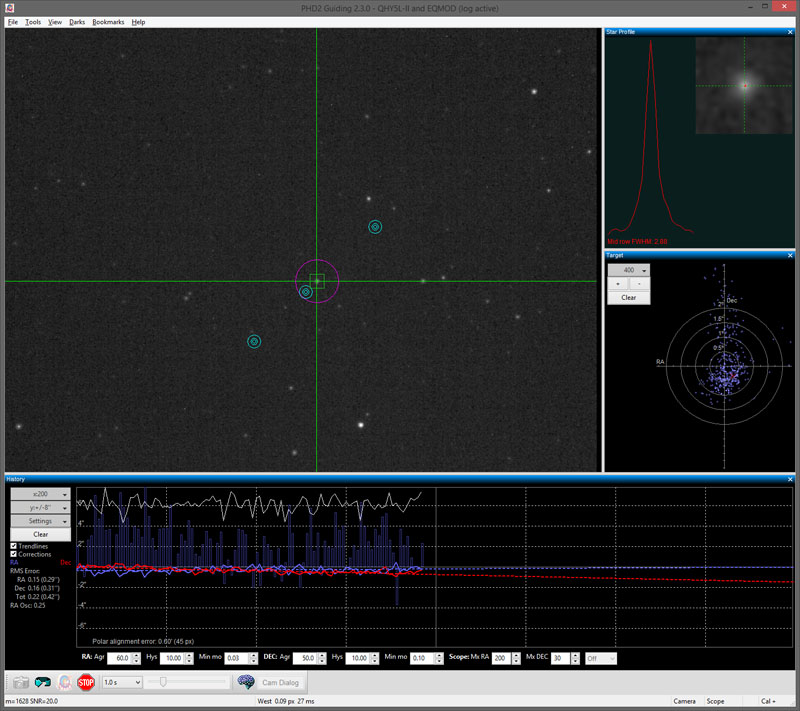
Task: Close the Star Profile panel
Action: (790, 32)
